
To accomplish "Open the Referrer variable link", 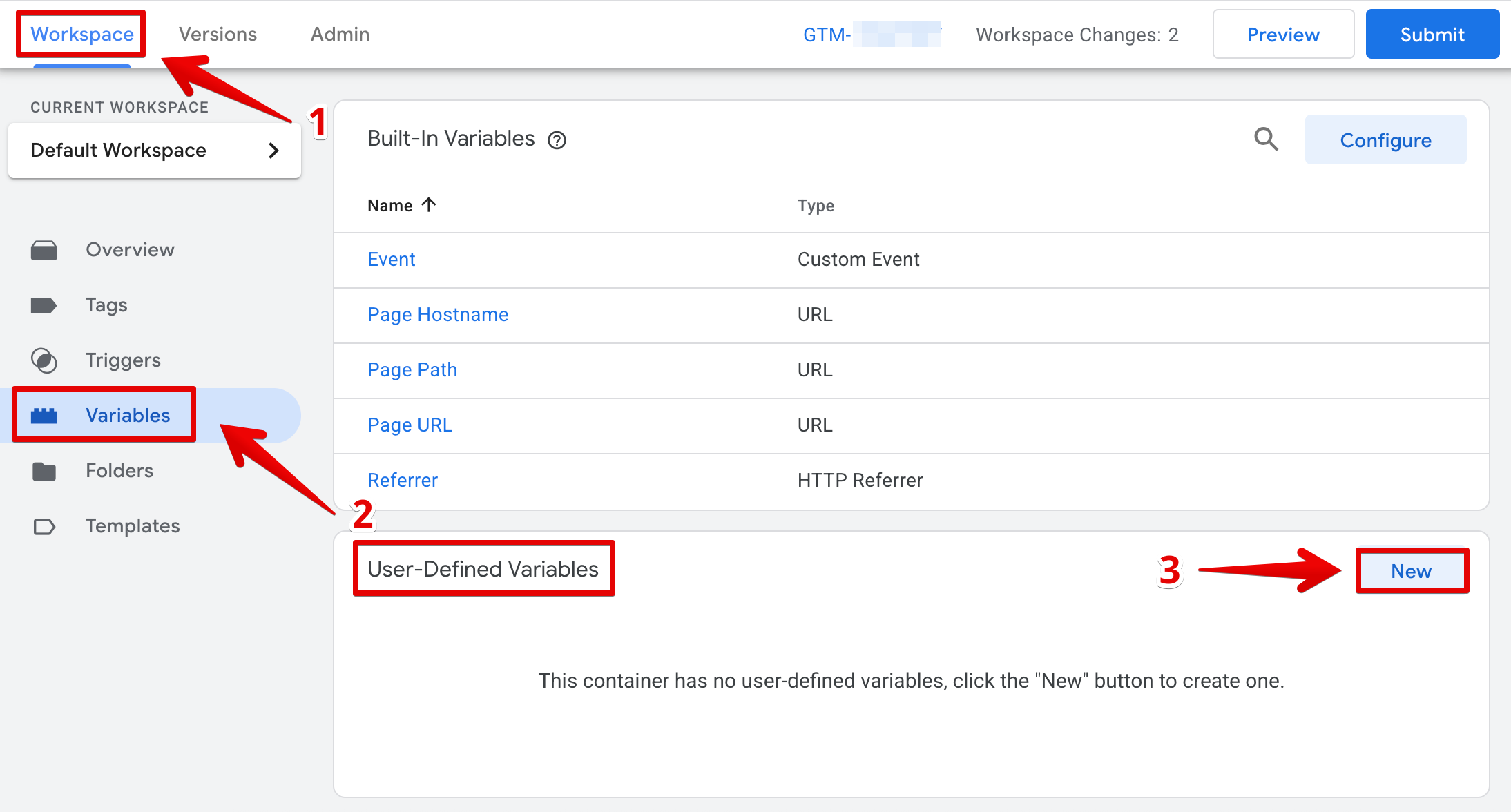I will [x=403, y=481].
